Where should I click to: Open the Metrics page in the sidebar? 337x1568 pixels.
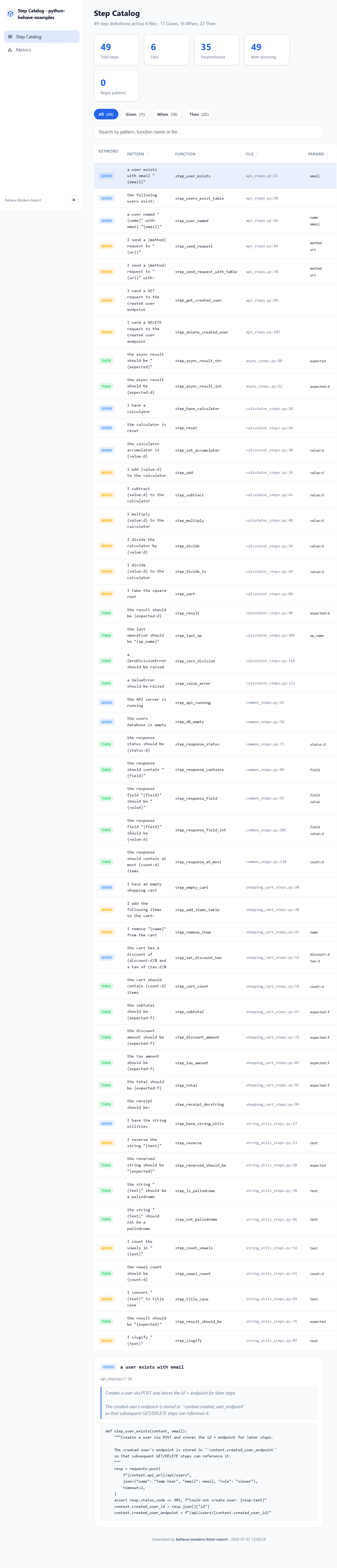point(41,50)
